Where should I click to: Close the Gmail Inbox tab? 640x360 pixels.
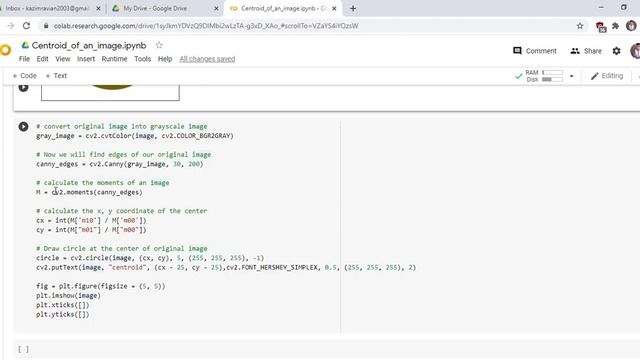click(x=98, y=8)
